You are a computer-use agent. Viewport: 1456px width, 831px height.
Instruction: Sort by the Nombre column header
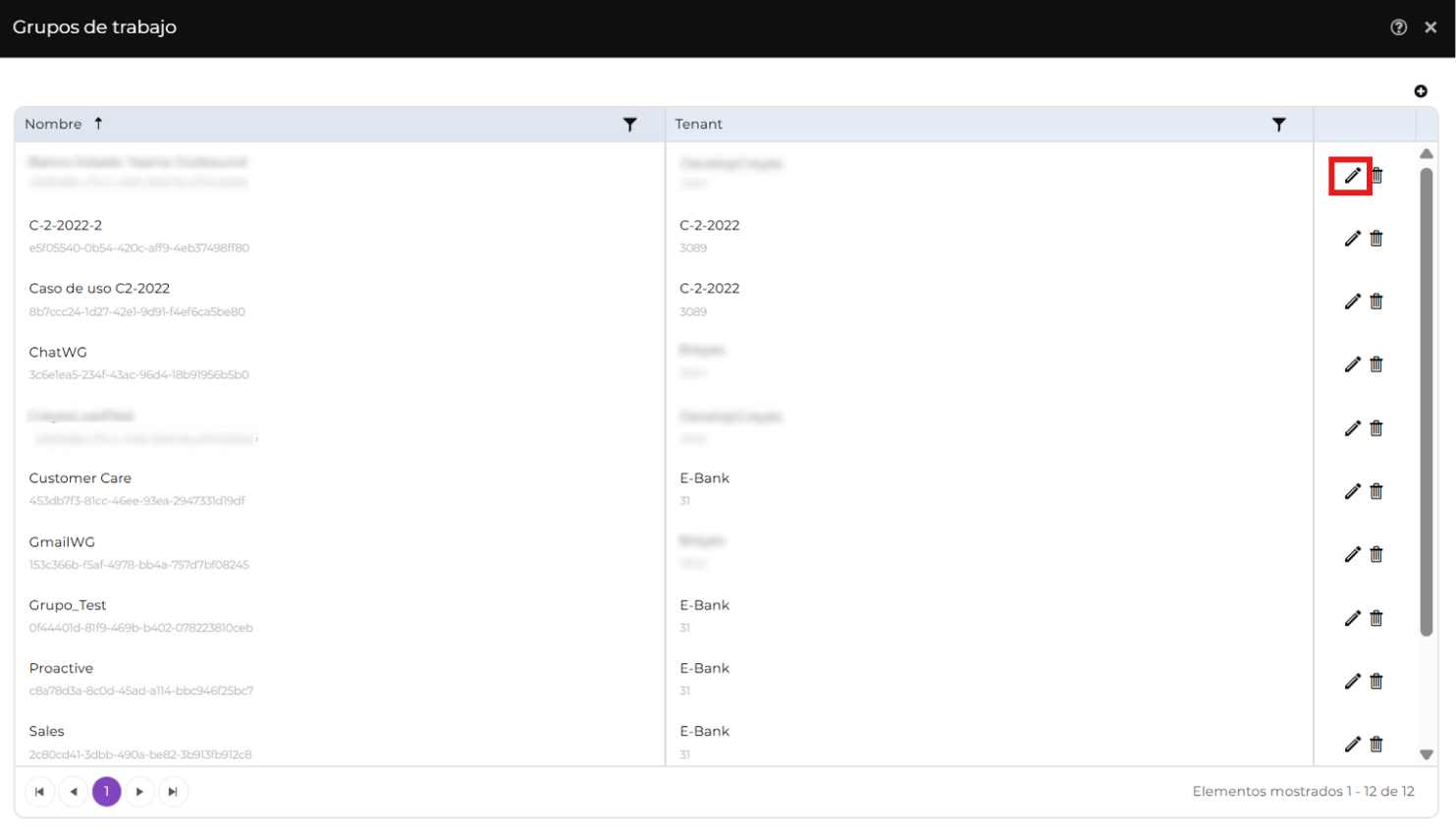point(54,125)
